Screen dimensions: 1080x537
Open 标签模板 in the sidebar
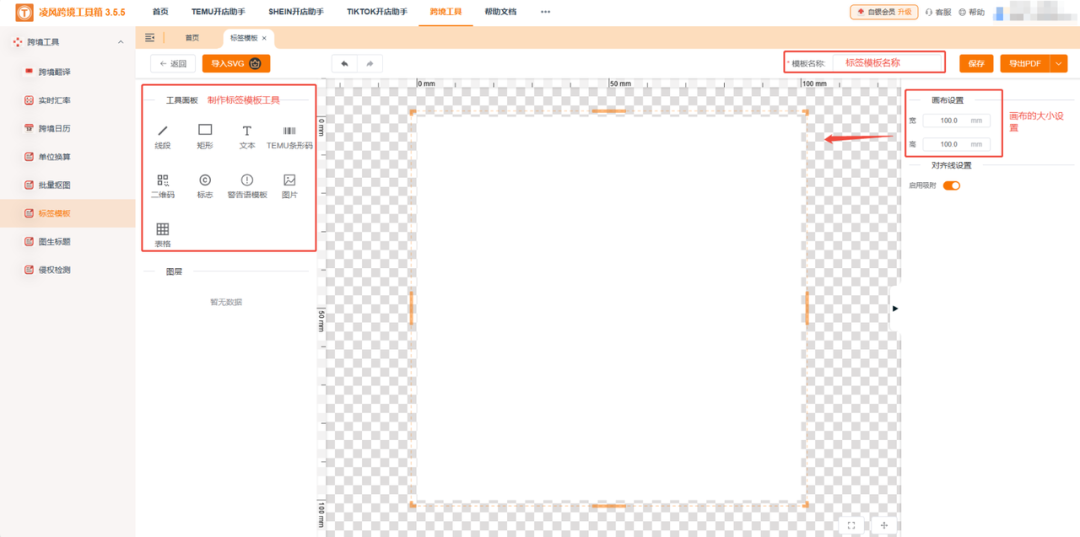click(x=68, y=213)
